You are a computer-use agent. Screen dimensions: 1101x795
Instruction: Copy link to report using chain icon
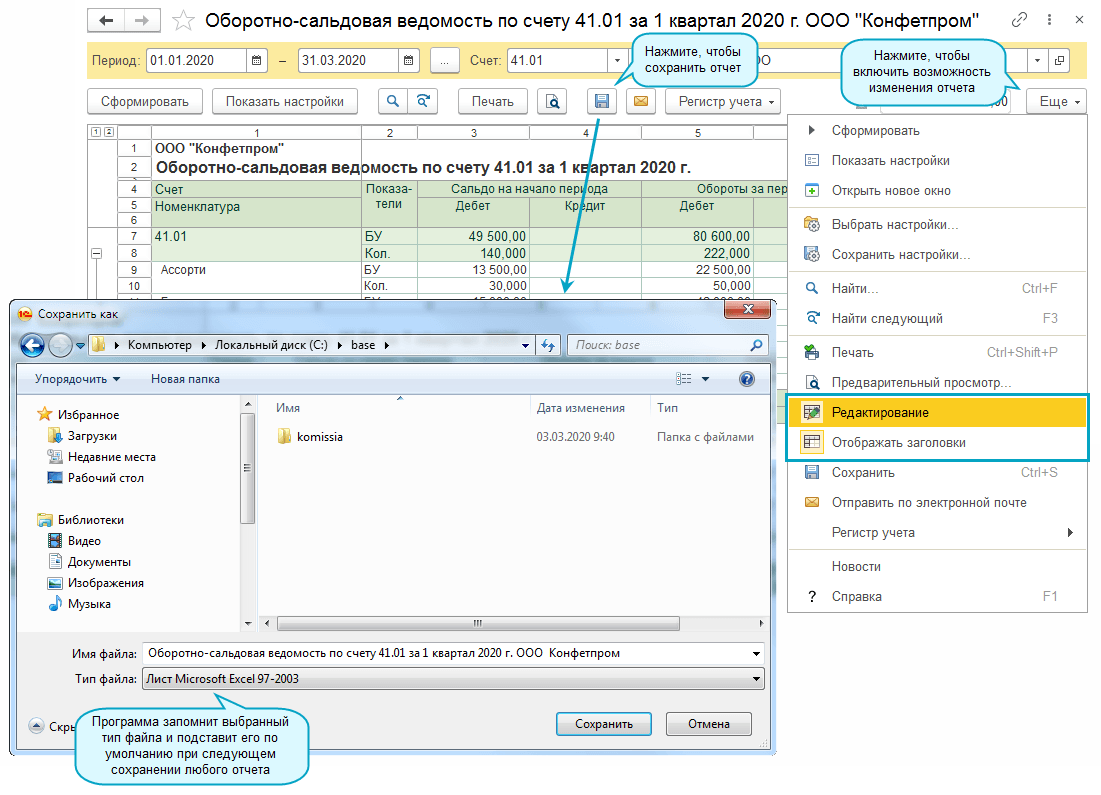click(x=1019, y=20)
